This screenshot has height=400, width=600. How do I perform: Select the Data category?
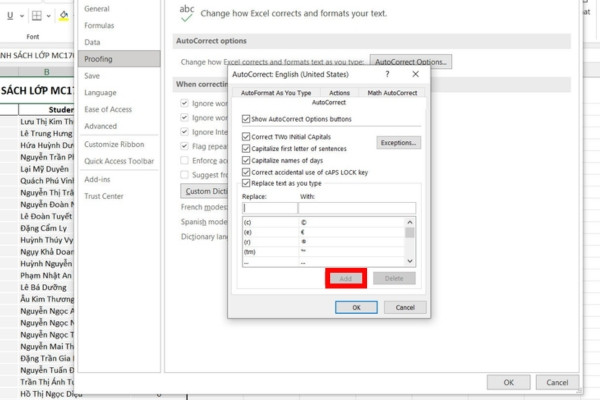(x=119, y=42)
